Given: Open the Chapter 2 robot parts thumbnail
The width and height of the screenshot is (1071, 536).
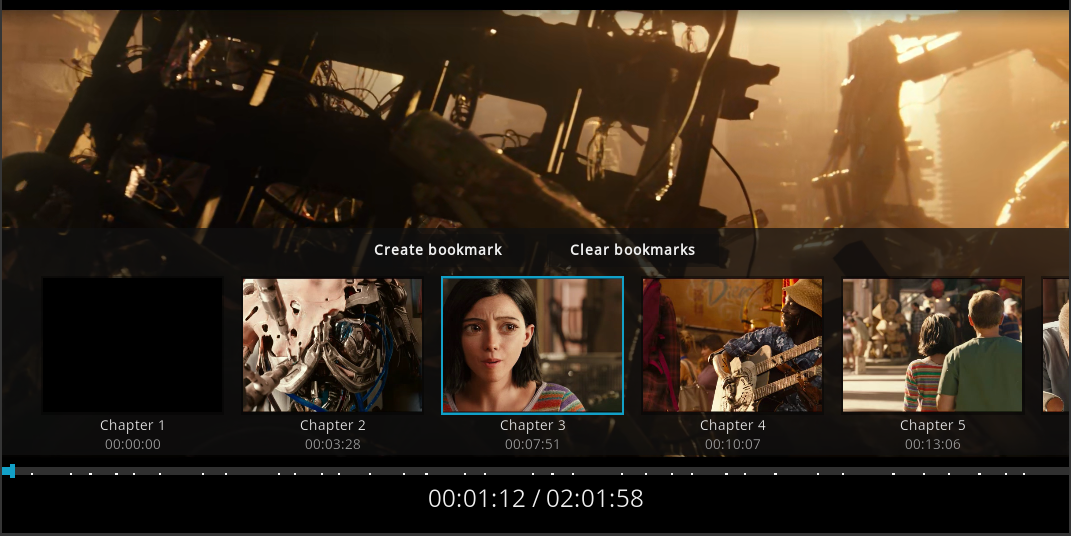Looking at the screenshot, I should pyautogui.click(x=333, y=345).
